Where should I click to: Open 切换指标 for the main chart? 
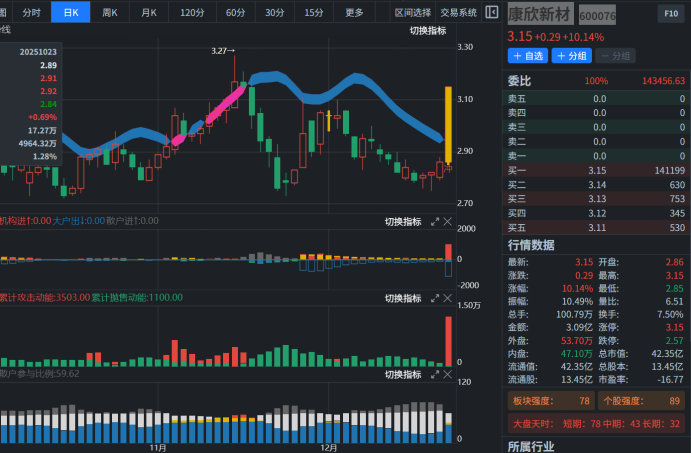coord(427,31)
